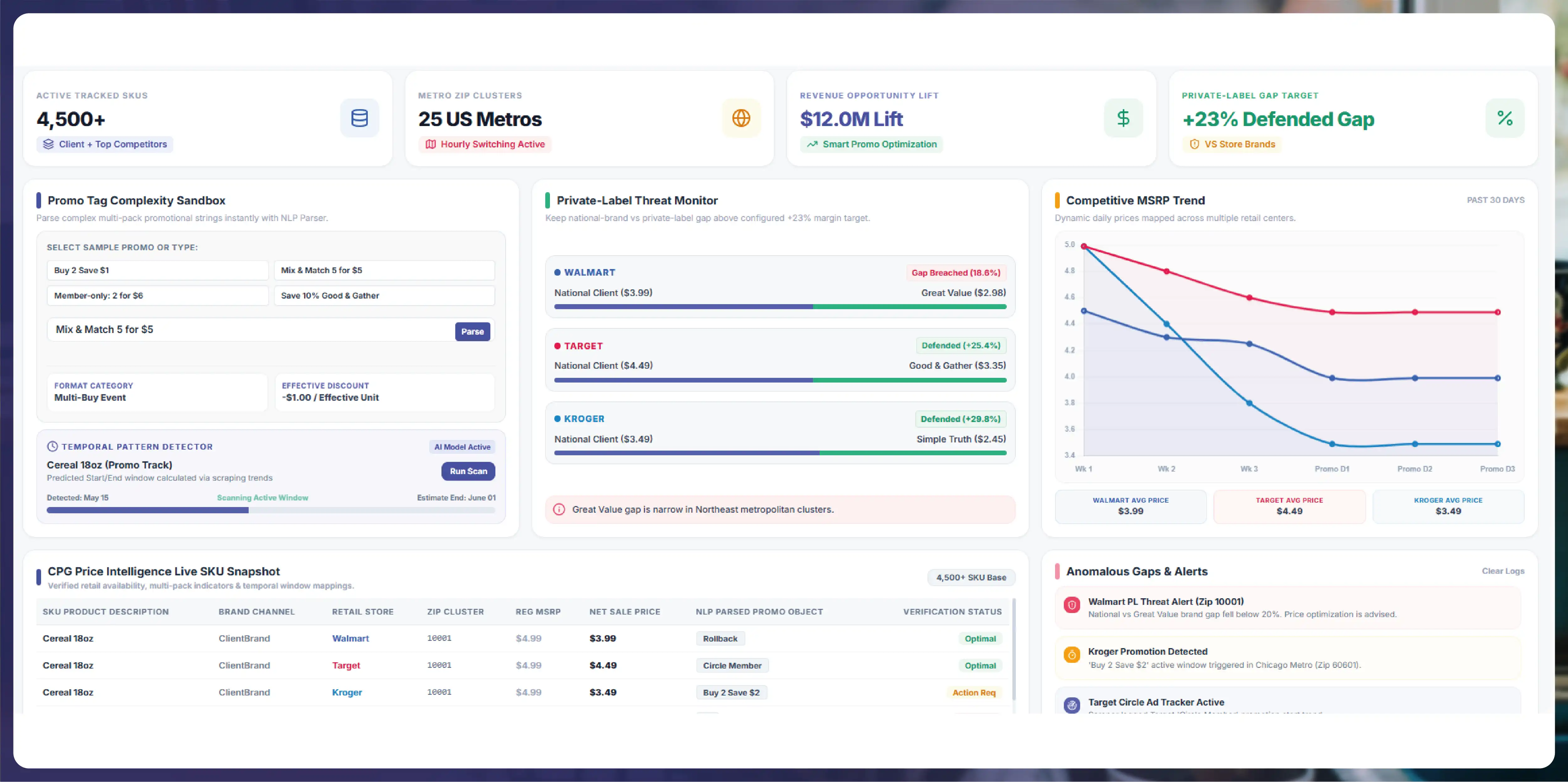
Task: Click the Great Value ($2.98) label
Action: click(x=964, y=293)
